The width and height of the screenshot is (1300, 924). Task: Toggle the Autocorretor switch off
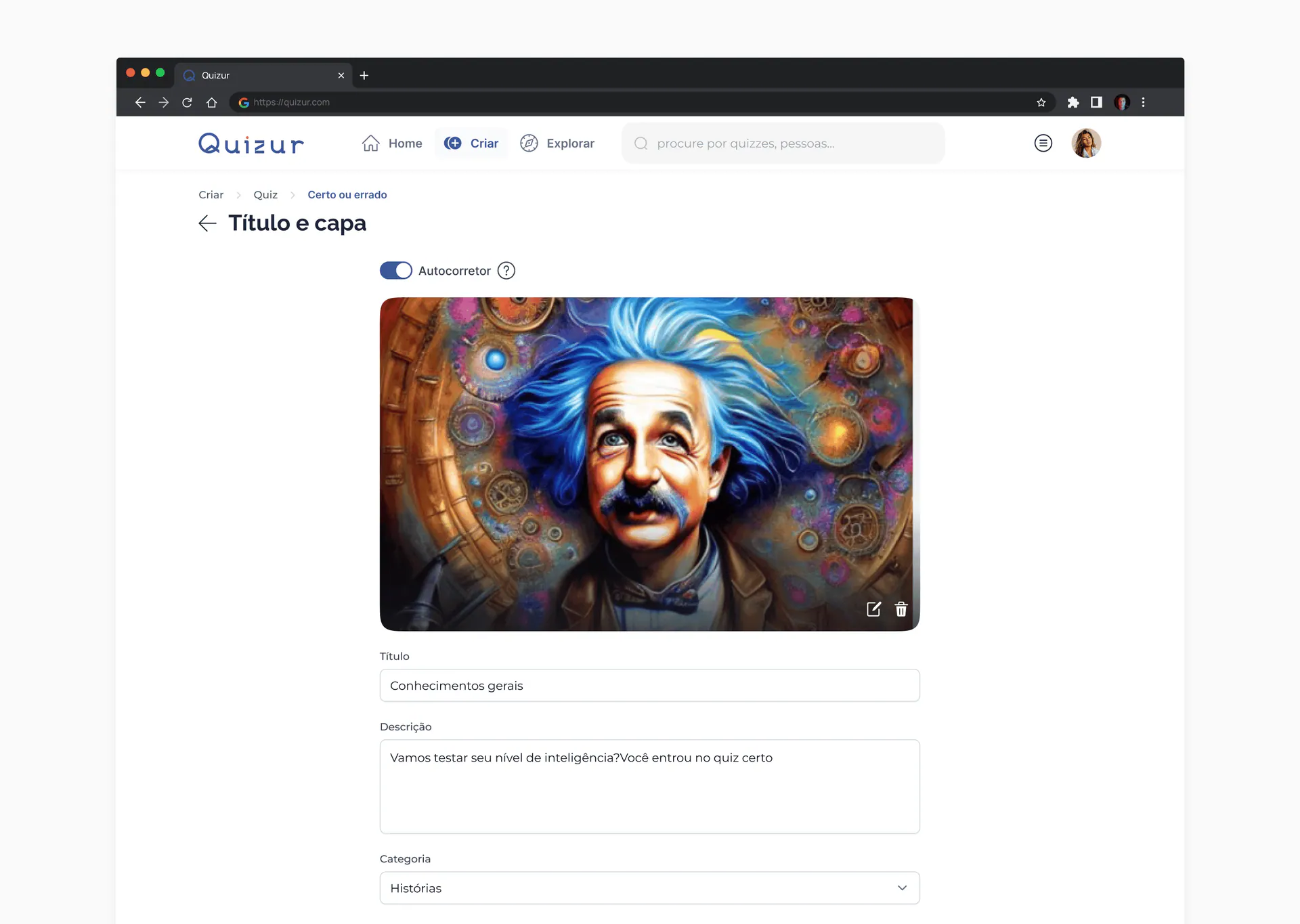point(395,271)
